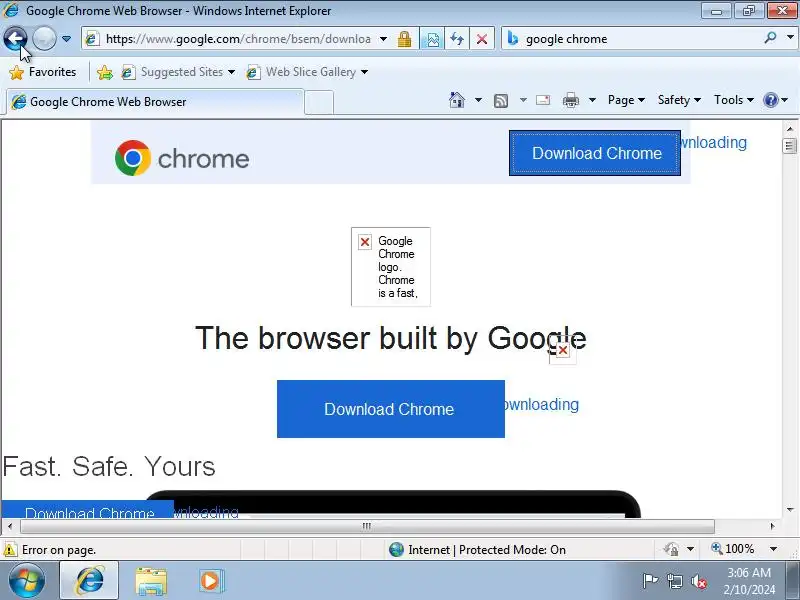Viewport: 800px width, 600px height.
Task: Expand the Home button dropdown arrow
Action: tap(478, 100)
